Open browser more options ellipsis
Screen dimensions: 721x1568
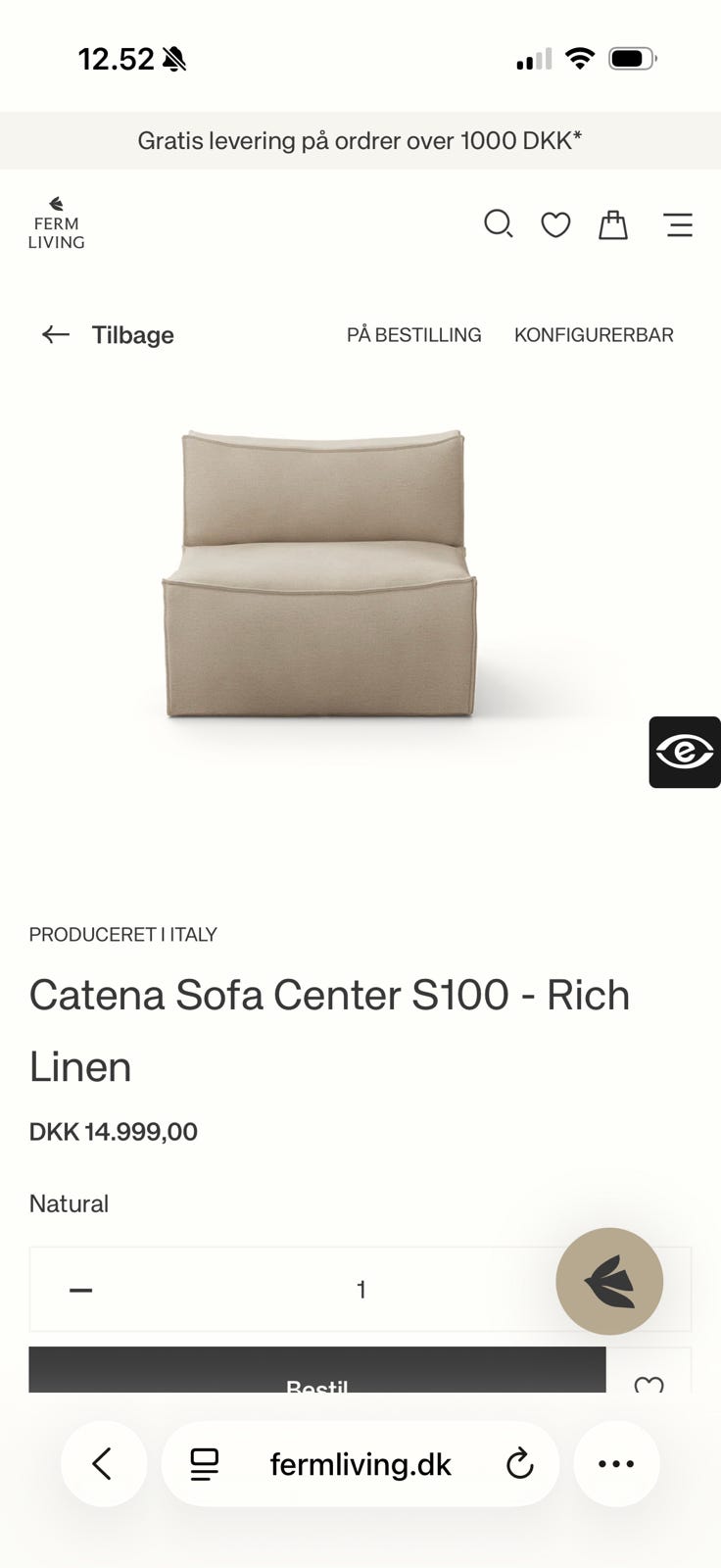click(616, 1464)
